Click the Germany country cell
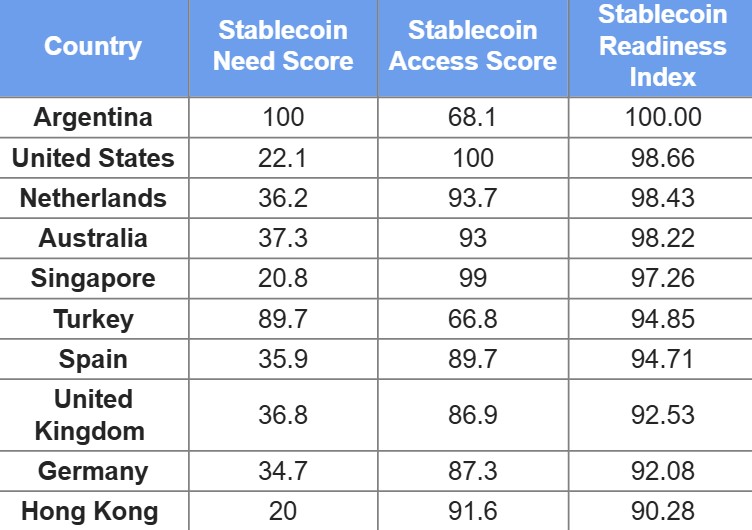 tap(93, 471)
